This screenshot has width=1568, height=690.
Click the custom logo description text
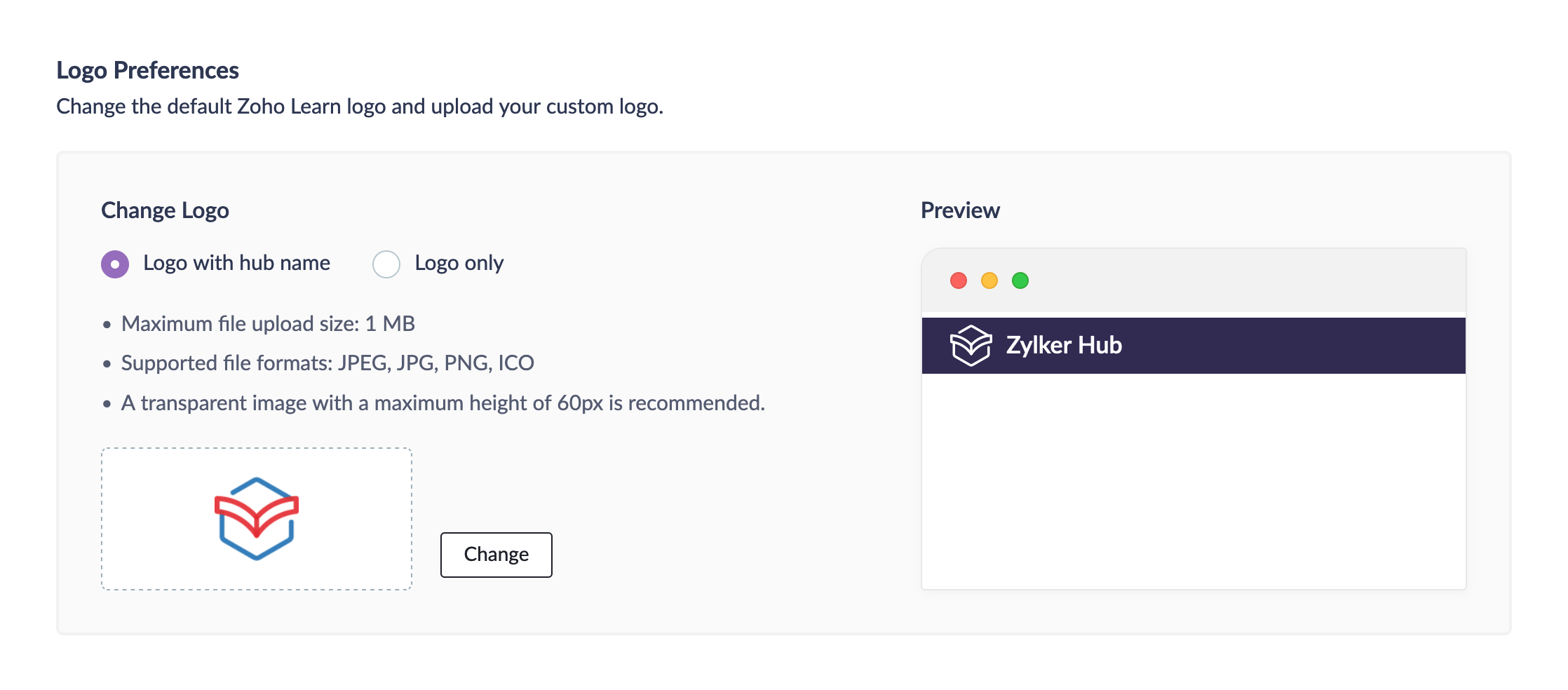(x=360, y=106)
